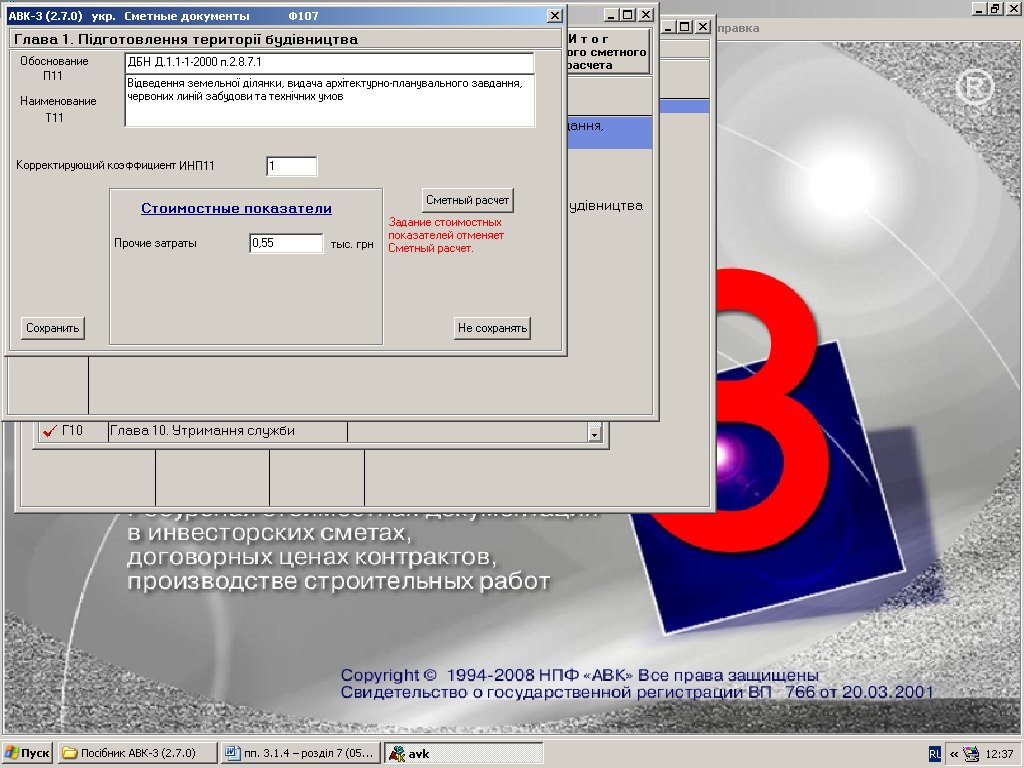1024x768 pixels.
Task: Click the avk taskbar button
Action: click(464, 753)
